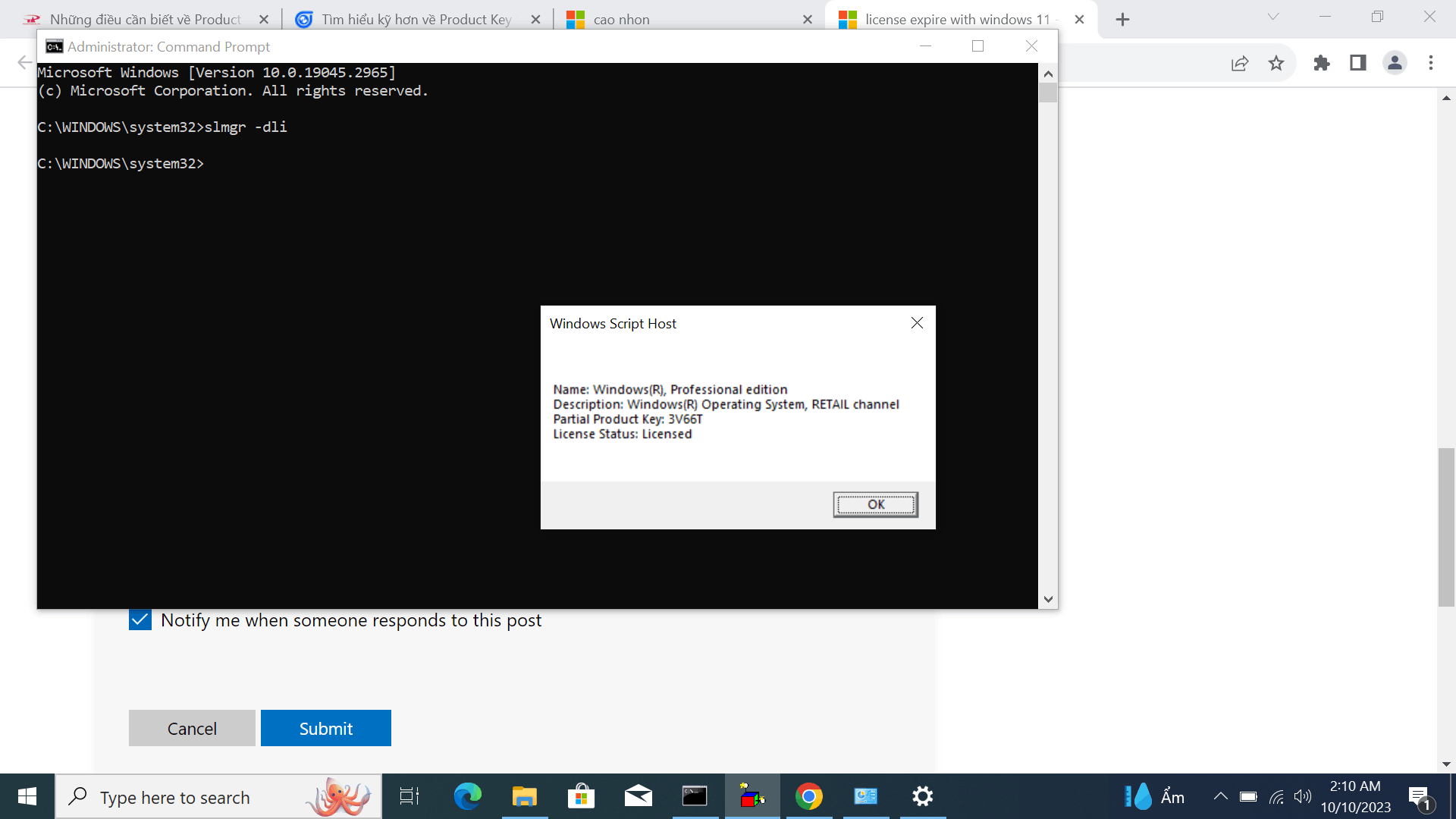Open Chrome three-dot menu
This screenshot has height=819, width=1456.
(1431, 63)
